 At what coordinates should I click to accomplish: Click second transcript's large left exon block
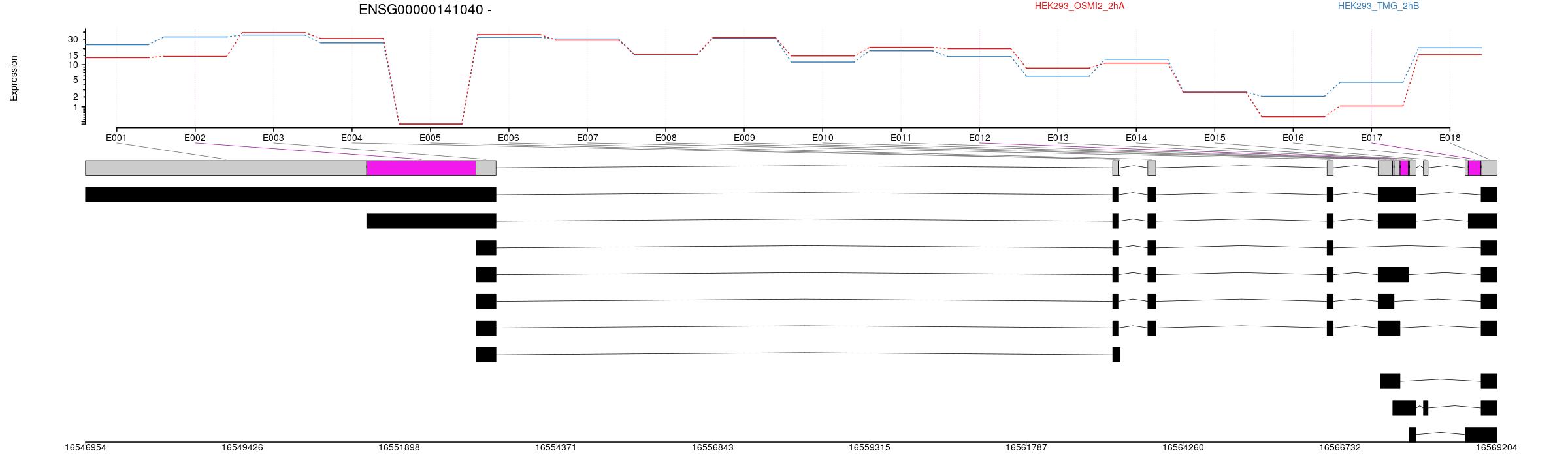pos(431,221)
